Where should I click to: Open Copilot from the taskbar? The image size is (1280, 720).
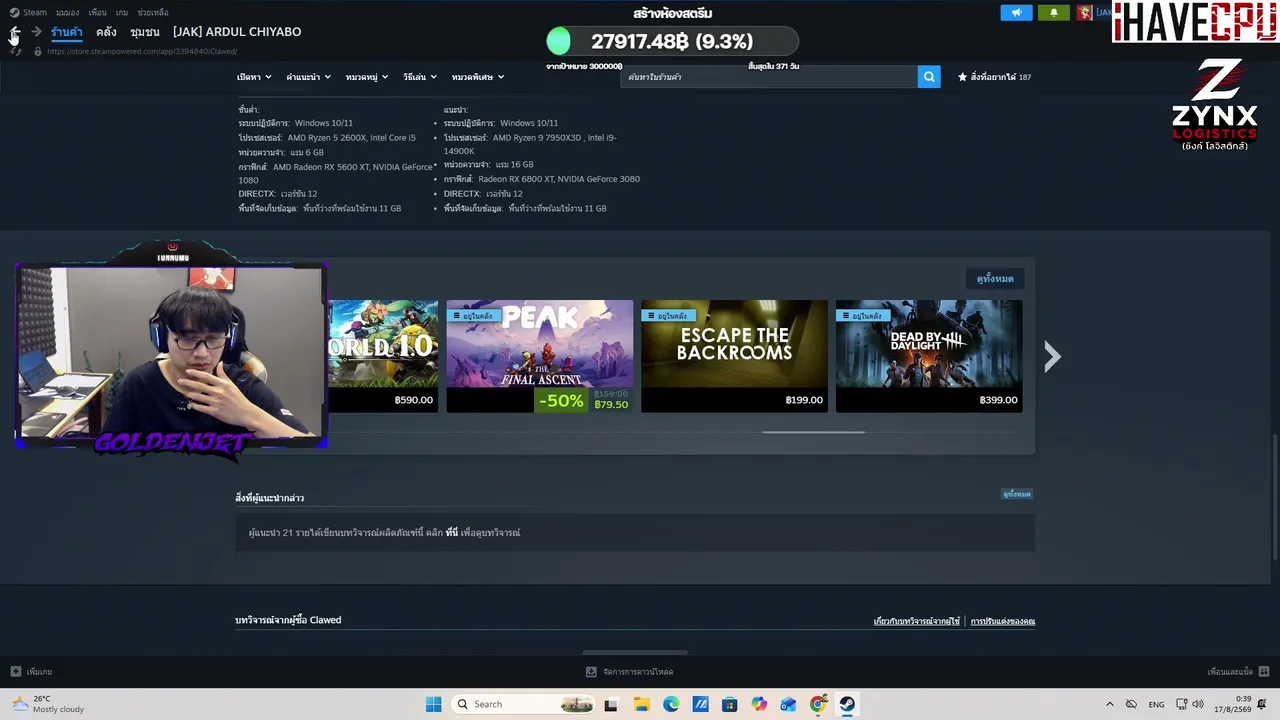pos(759,704)
